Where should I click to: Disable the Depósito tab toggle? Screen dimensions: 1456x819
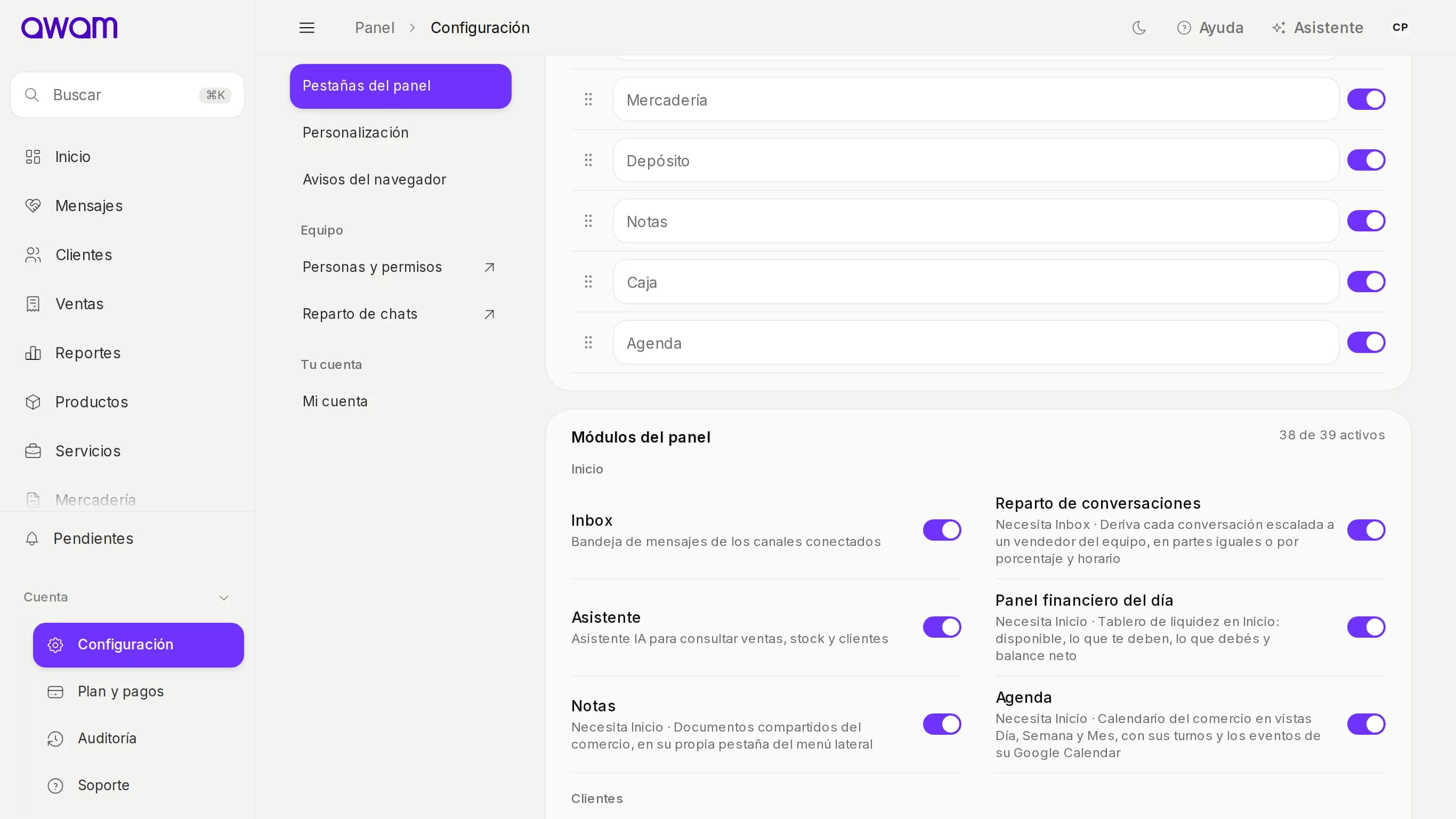tap(1365, 160)
